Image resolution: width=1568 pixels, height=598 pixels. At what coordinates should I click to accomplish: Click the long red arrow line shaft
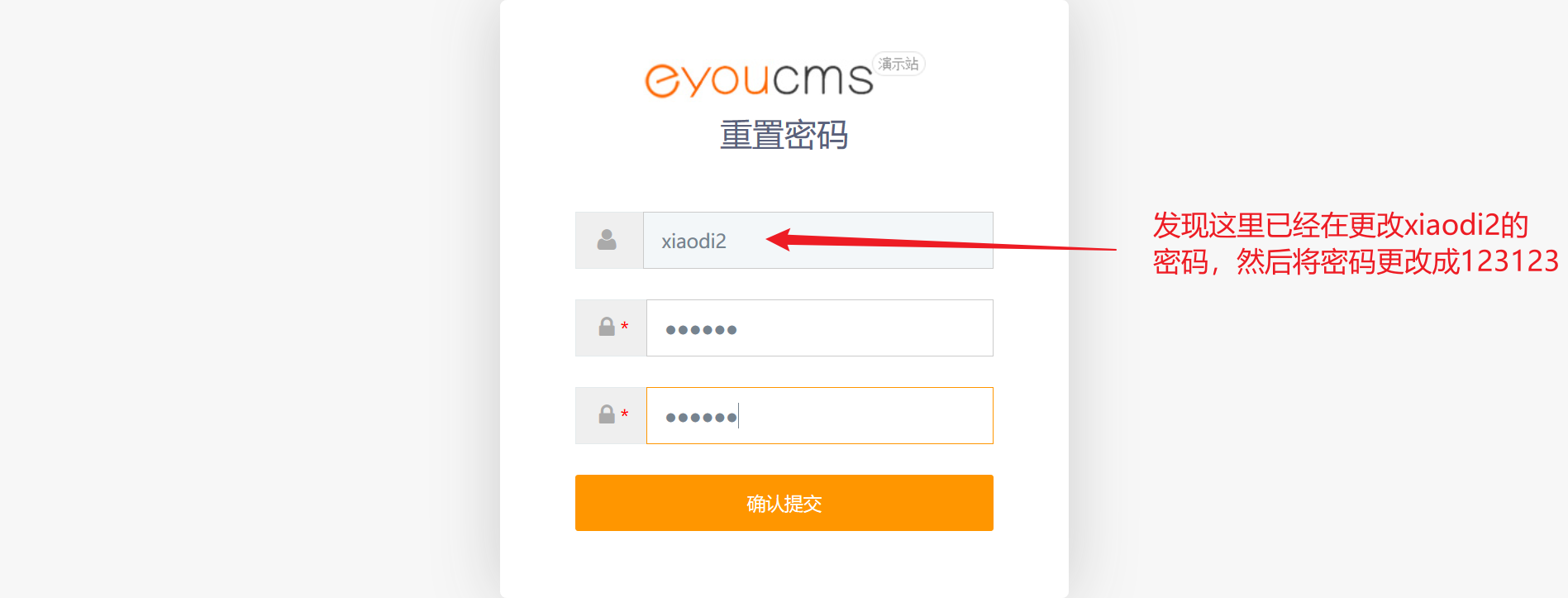pos(951,244)
